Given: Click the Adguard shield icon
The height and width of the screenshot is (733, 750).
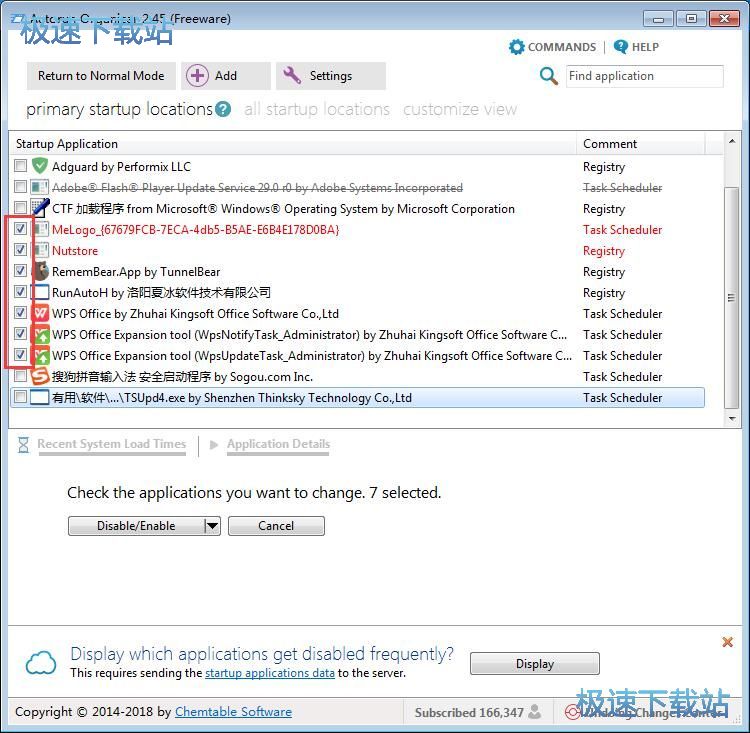Looking at the screenshot, I should click(40, 166).
